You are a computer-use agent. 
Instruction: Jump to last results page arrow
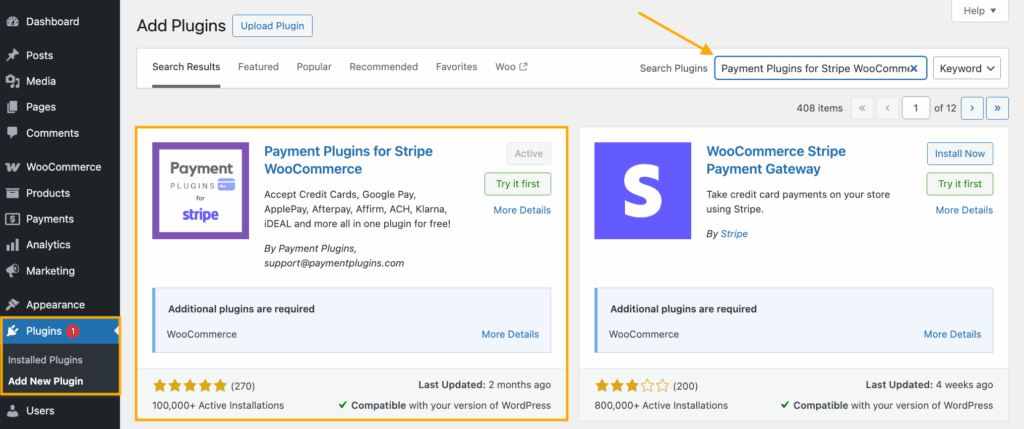click(997, 108)
